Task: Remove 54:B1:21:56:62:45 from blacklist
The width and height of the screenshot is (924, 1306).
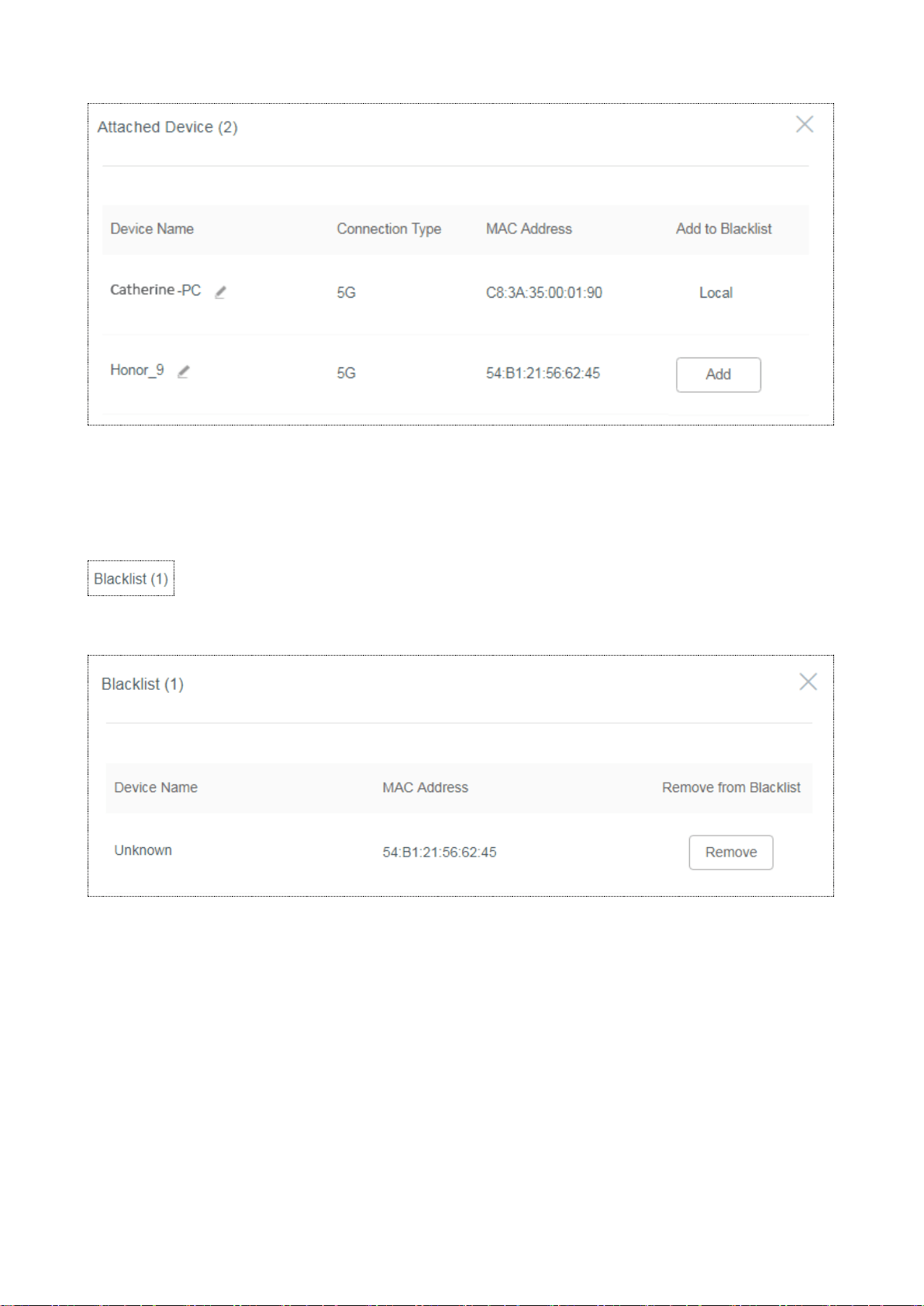Action: (731, 852)
